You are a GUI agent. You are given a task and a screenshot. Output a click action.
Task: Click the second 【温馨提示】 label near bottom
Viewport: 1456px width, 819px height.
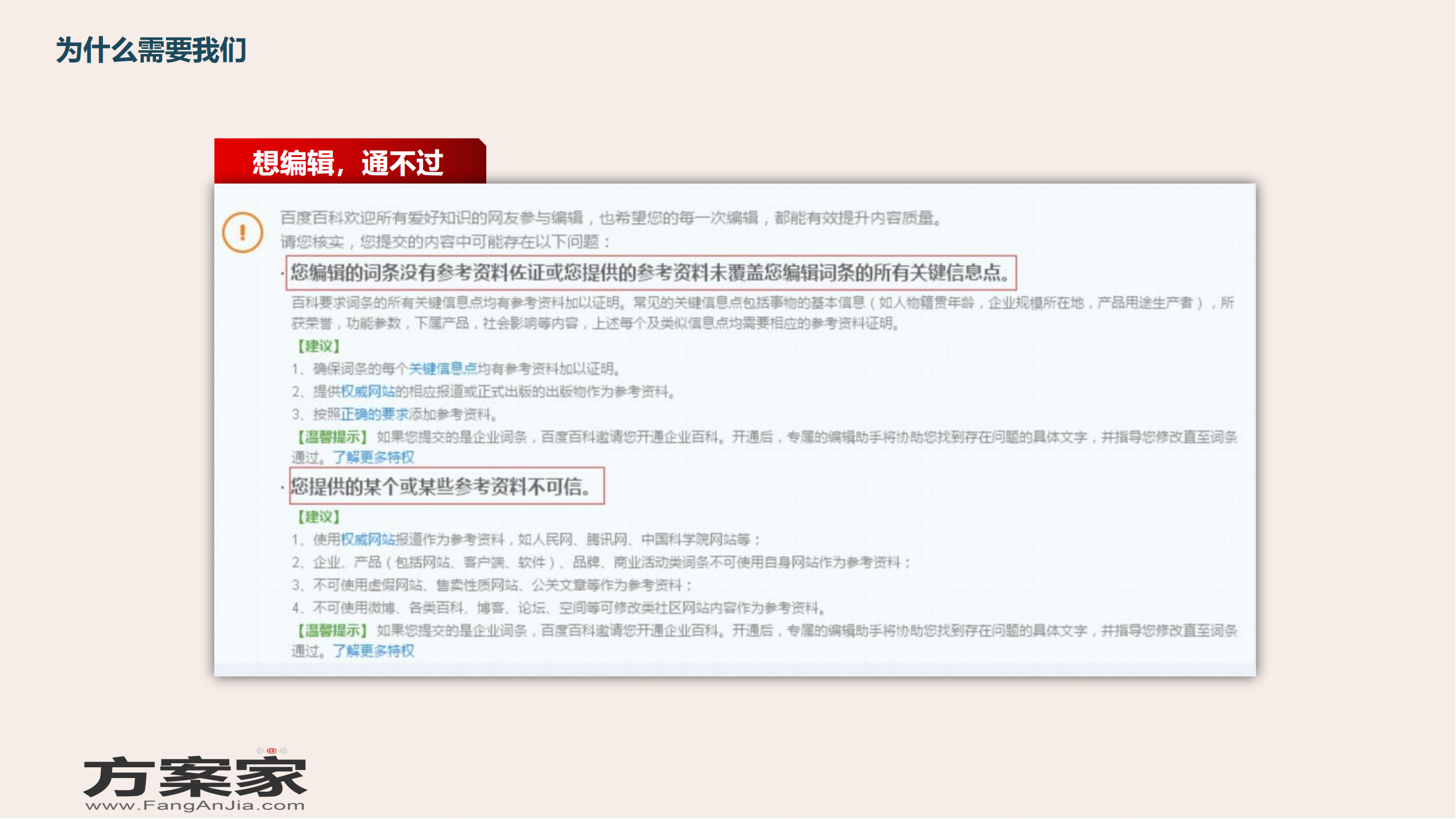point(332,630)
